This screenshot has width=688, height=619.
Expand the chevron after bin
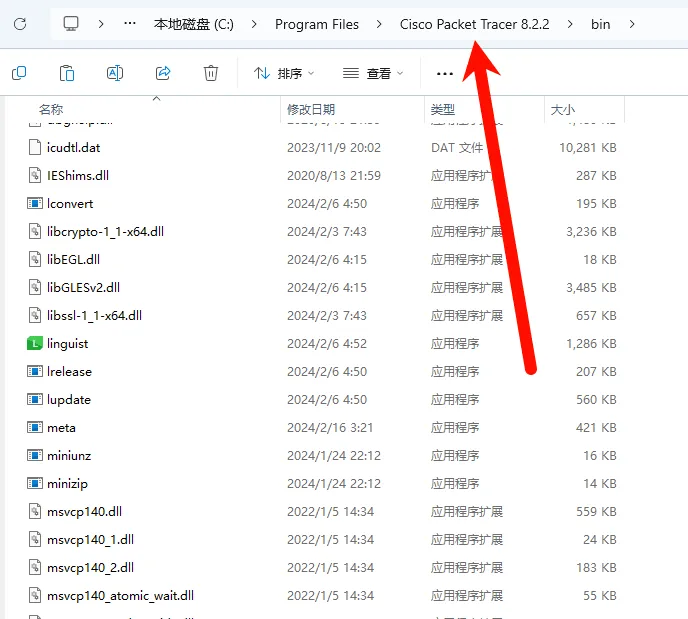[x=632, y=24]
